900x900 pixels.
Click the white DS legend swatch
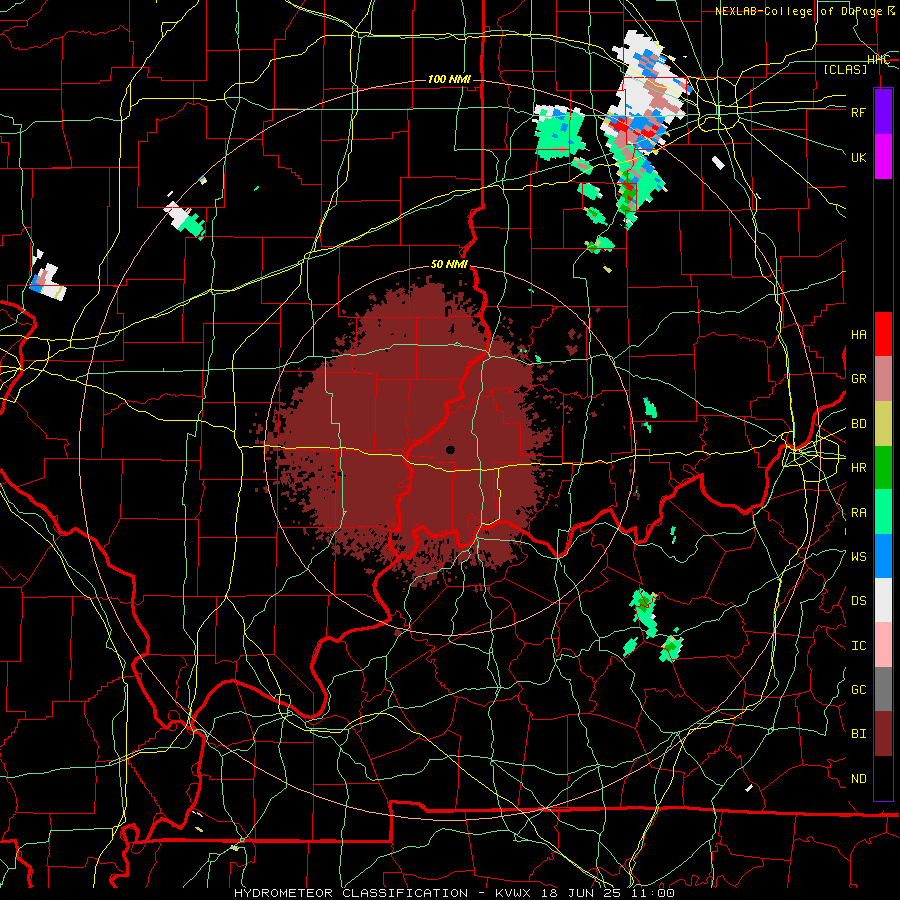tap(883, 600)
